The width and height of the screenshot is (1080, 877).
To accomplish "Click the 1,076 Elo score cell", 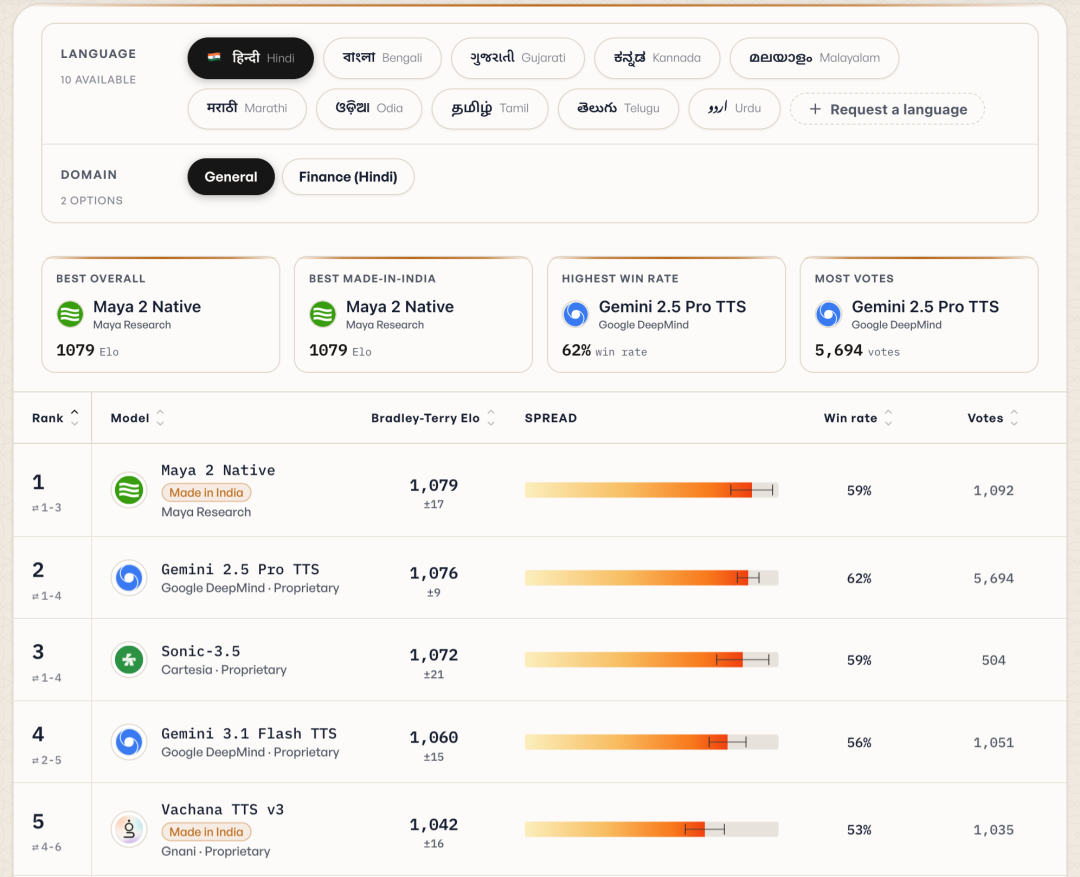I will (x=433, y=573).
